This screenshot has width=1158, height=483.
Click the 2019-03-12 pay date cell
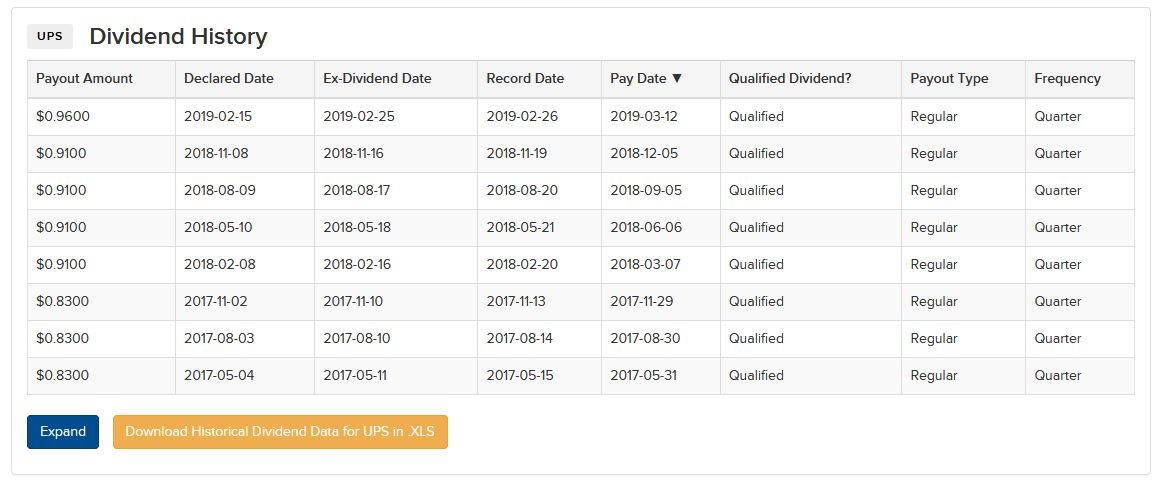pyautogui.click(x=644, y=117)
